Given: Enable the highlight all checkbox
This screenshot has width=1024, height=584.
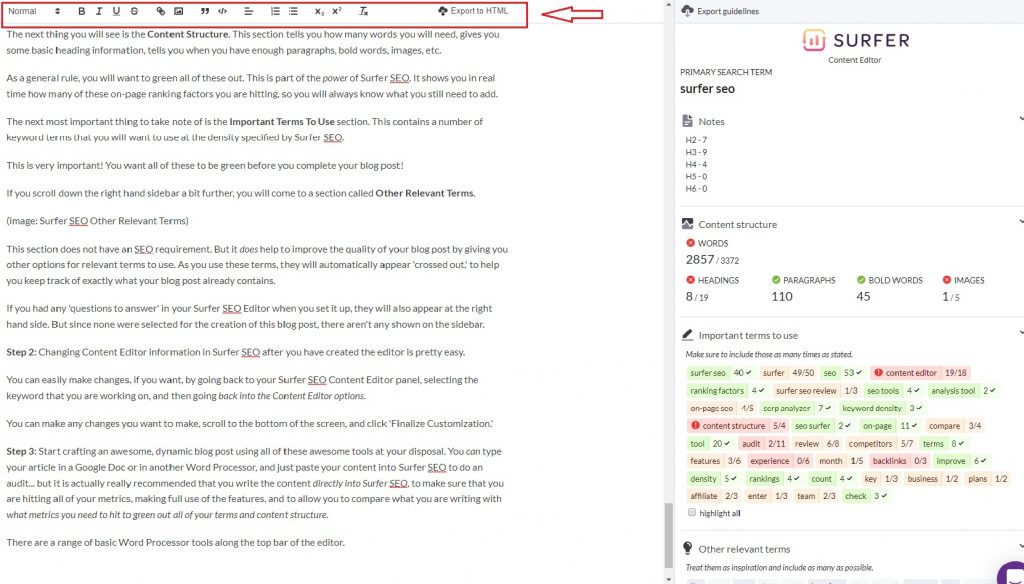Looking at the screenshot, I should [x=692, y=511].
